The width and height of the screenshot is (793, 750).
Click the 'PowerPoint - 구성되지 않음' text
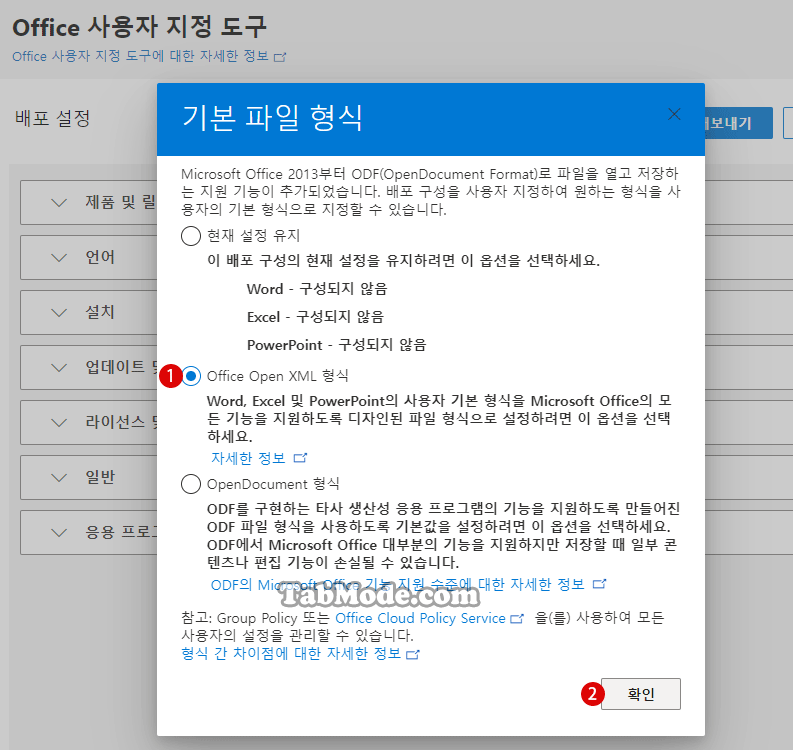click(x=336, y=345)
